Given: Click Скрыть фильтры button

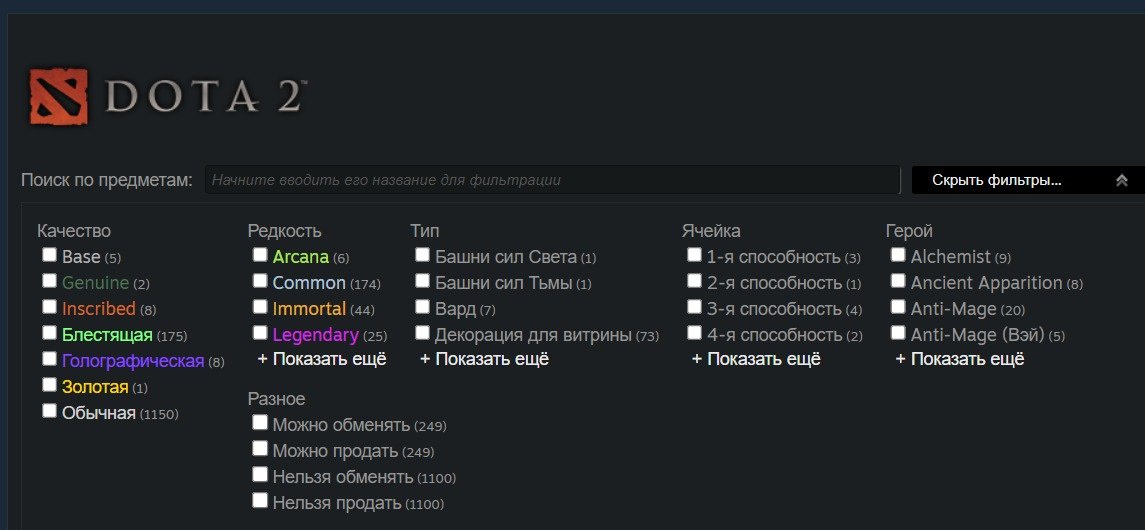Looking at the screenshot, I should click(x=1028, y=180).
